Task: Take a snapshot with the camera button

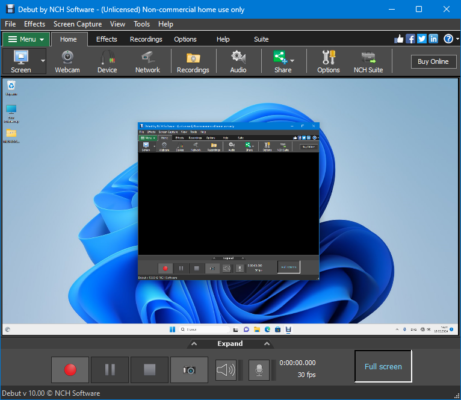Action: pyautogui.click(x=189, y=369)
